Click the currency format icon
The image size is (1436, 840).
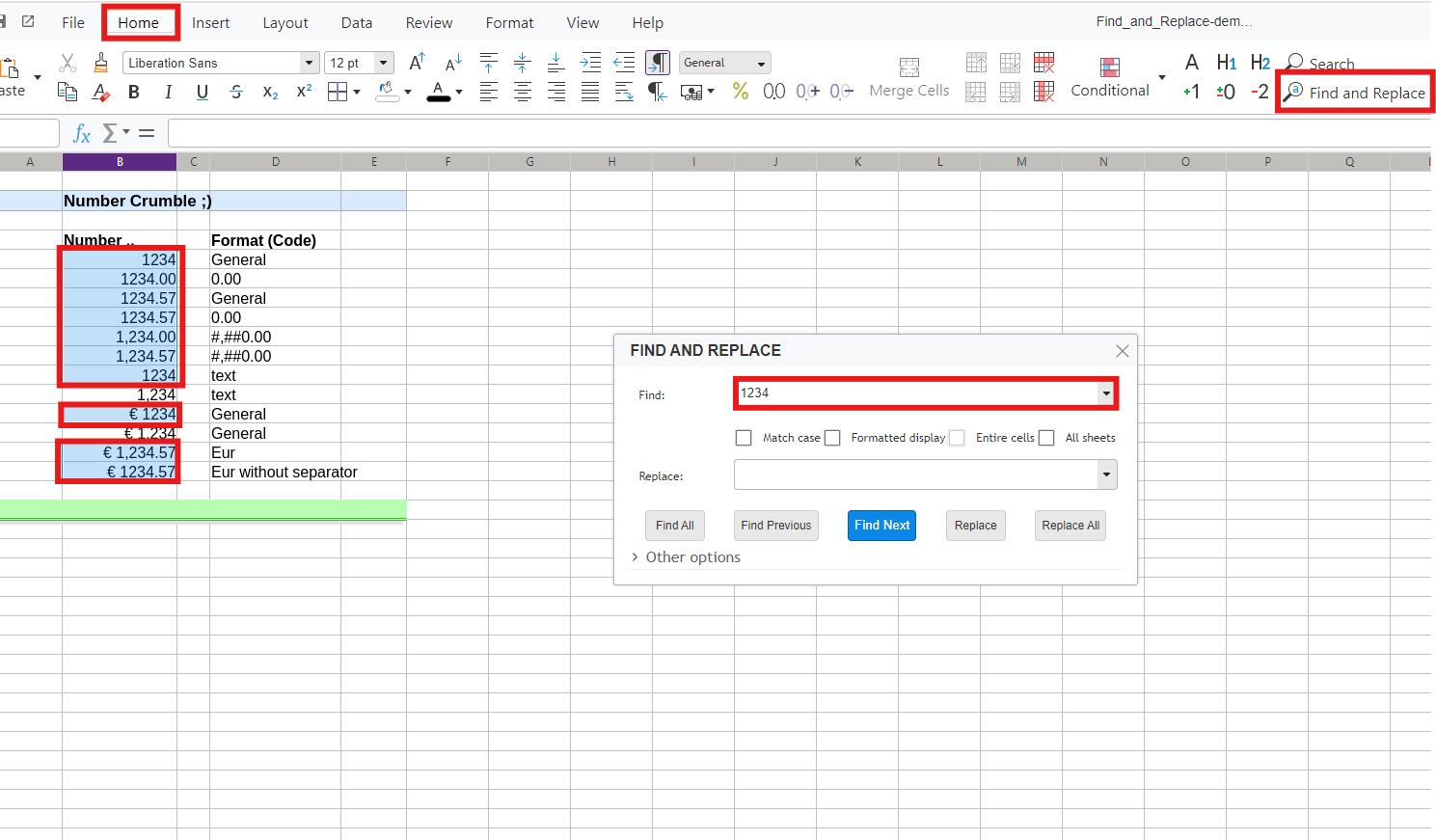(x=691, y=92)
